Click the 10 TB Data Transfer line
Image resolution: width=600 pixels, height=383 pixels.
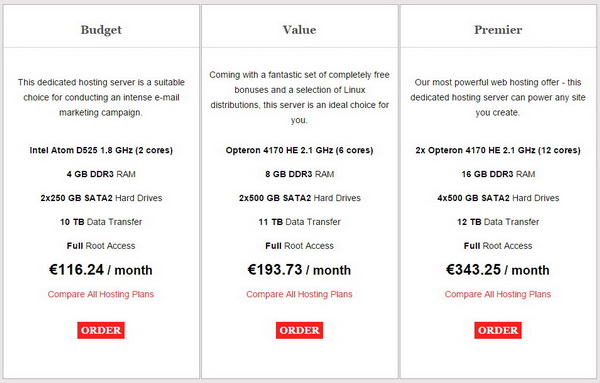(101, 222)
